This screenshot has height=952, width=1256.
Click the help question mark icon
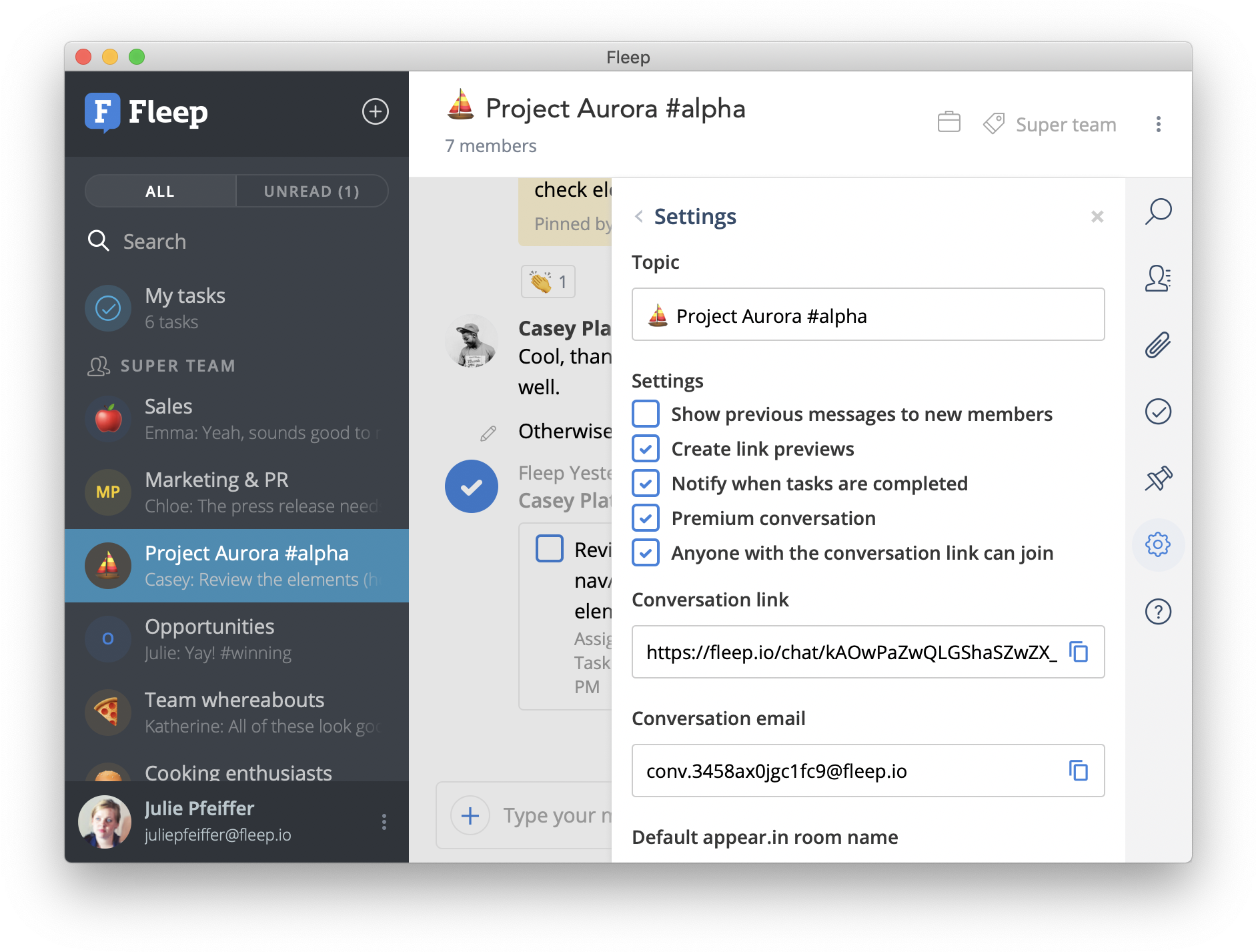coord(1158,611)
